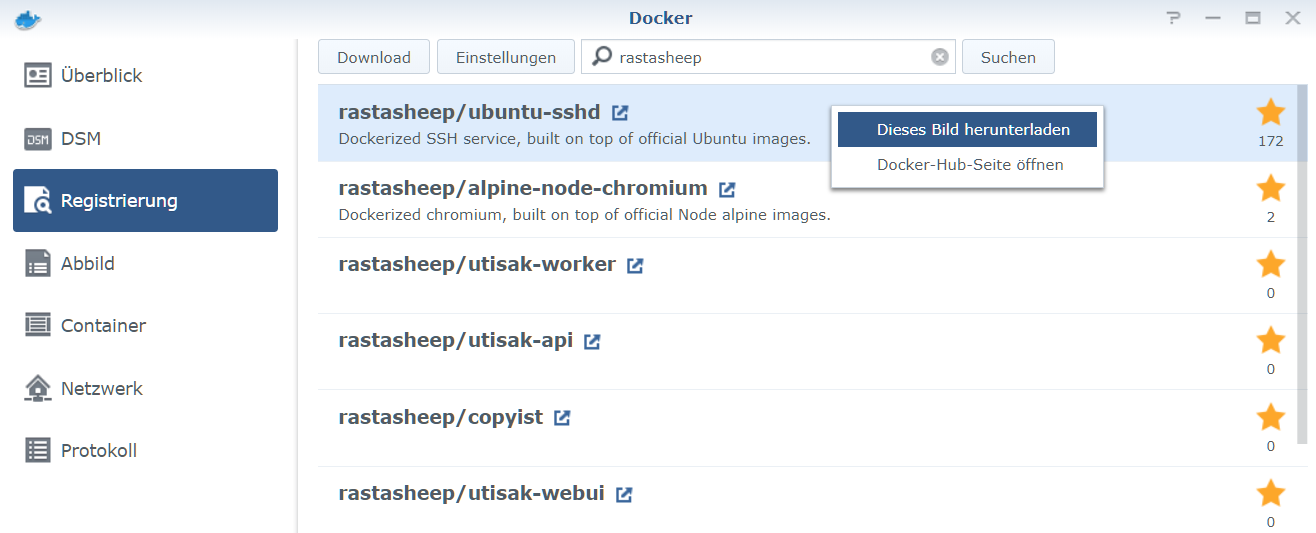Click the star icon for copyist
The height and width of the screenshot is (533, 1316).
[1271, 417]
